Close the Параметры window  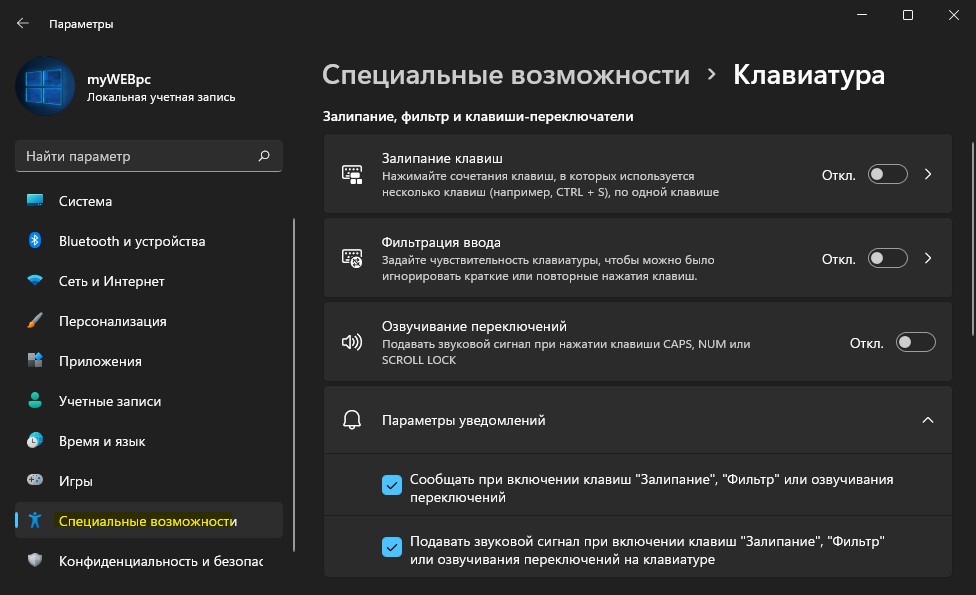[x=954, y=14]
